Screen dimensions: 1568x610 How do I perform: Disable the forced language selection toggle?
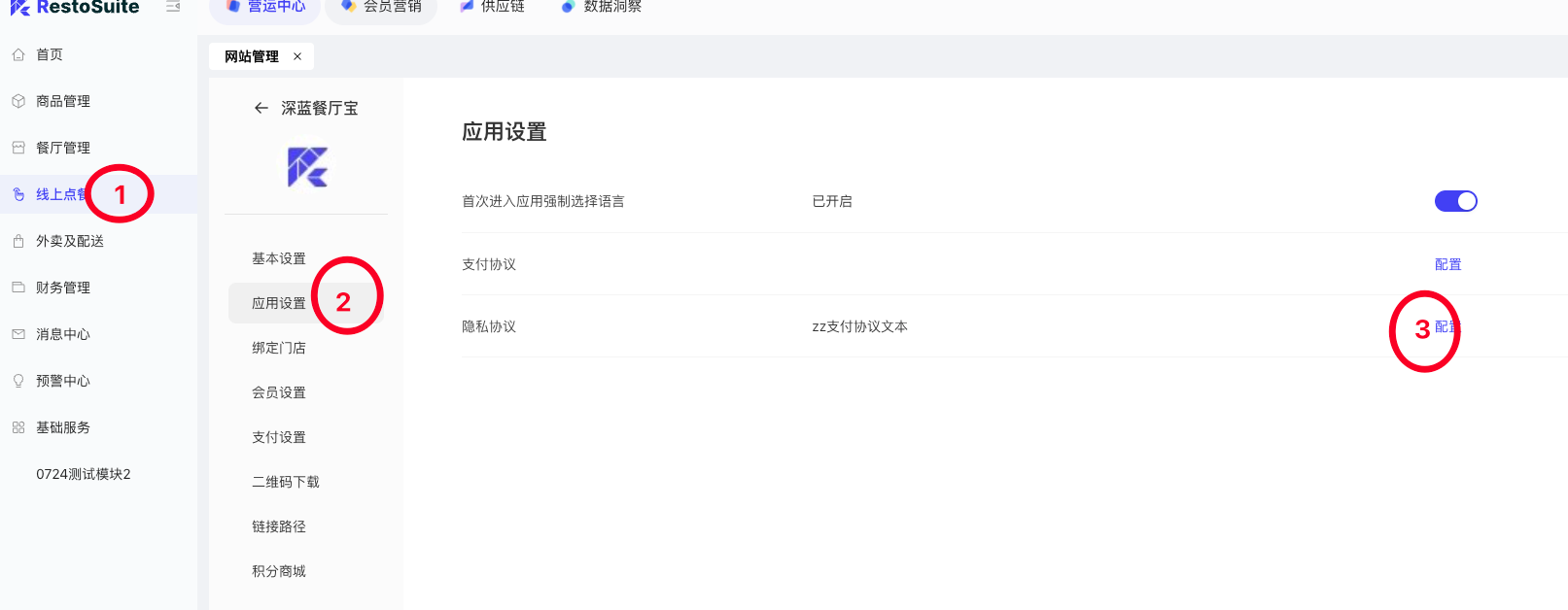pyautogui.click(x=1455, y=201)
